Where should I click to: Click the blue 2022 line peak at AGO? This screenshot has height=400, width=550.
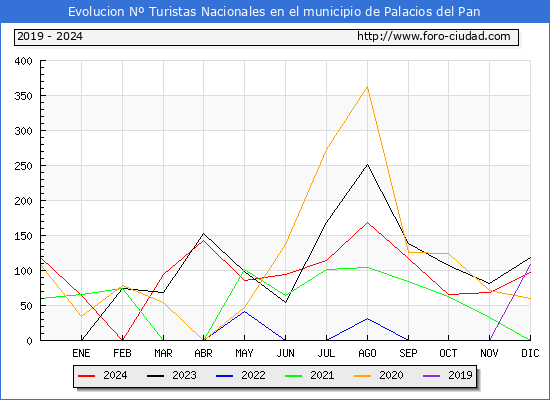click(x=367, y=319)
